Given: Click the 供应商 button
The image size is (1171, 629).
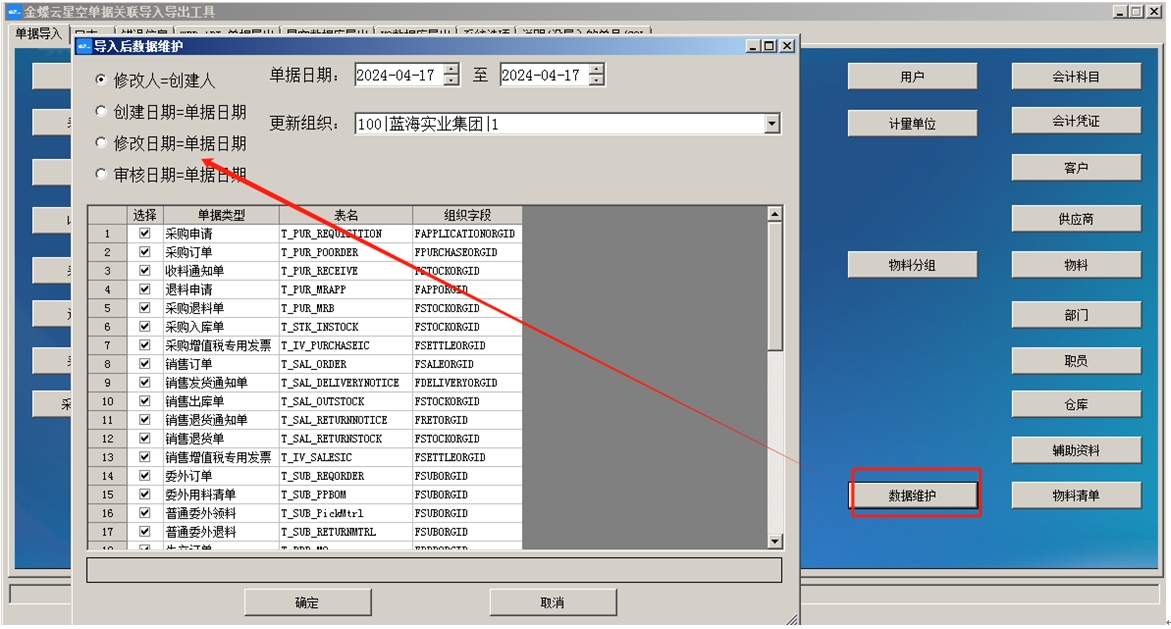Looking at the screenshot, I should (x=1076, y=218).
